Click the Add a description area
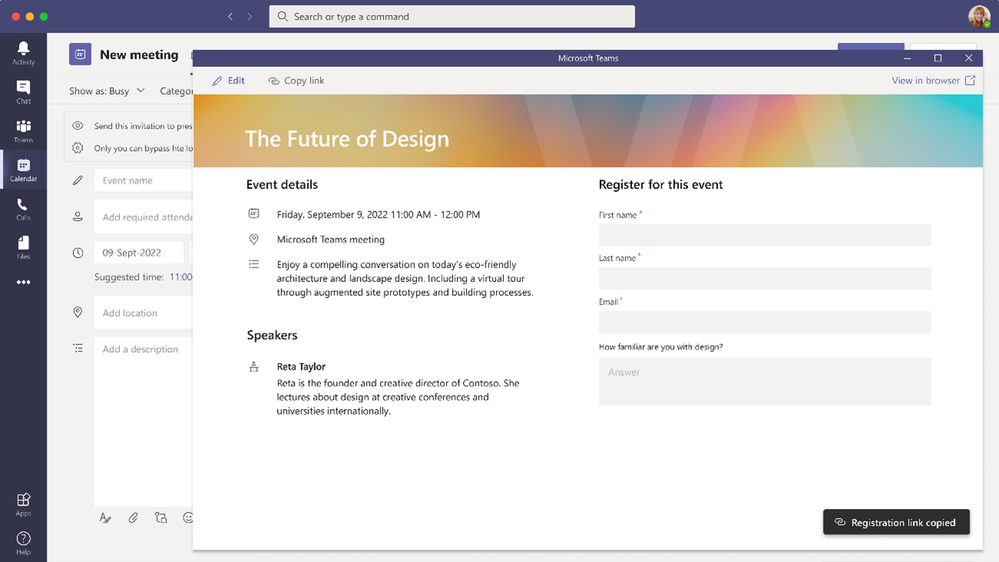Image resolution: width=999 pixels, height=562 pixels. (143, 421)
